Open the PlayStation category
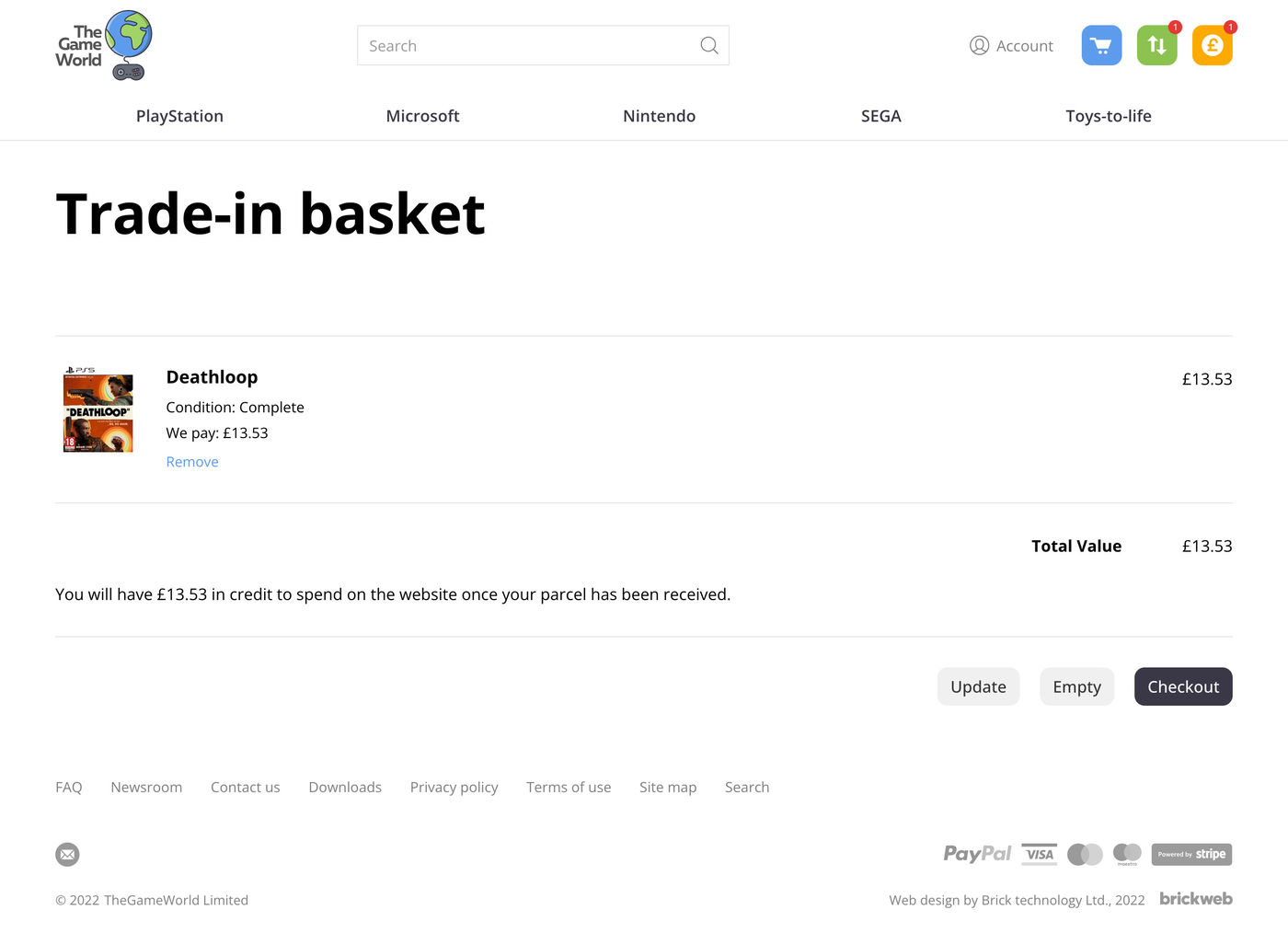The width and height of the screenshot is (1288, 933). tap(179, 116)
